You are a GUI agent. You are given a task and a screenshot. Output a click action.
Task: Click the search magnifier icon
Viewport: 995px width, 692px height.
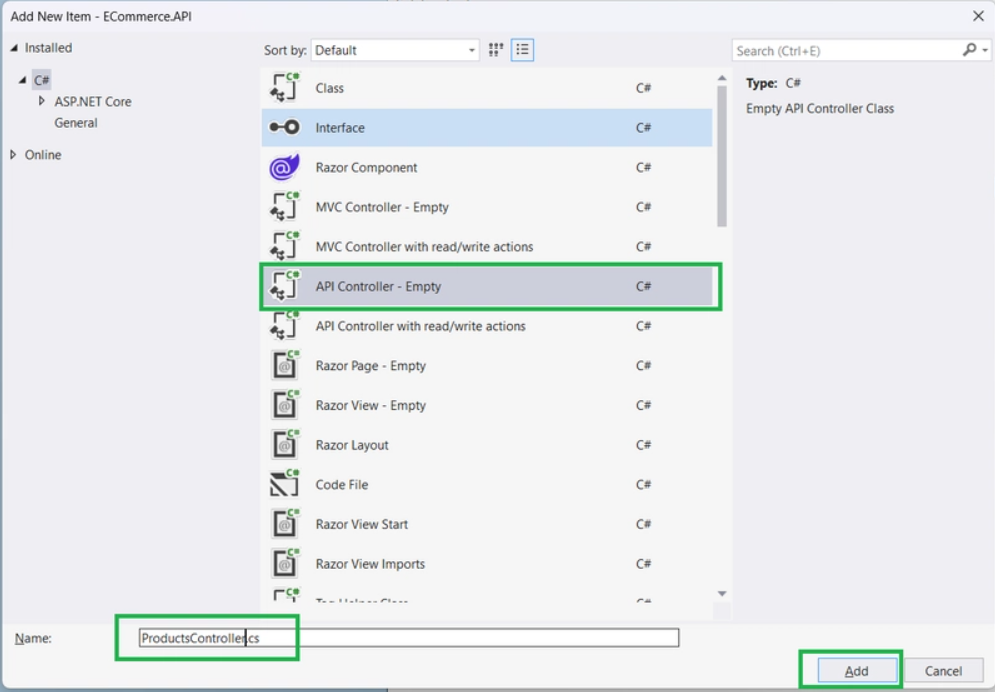click(x=969, y=50)
